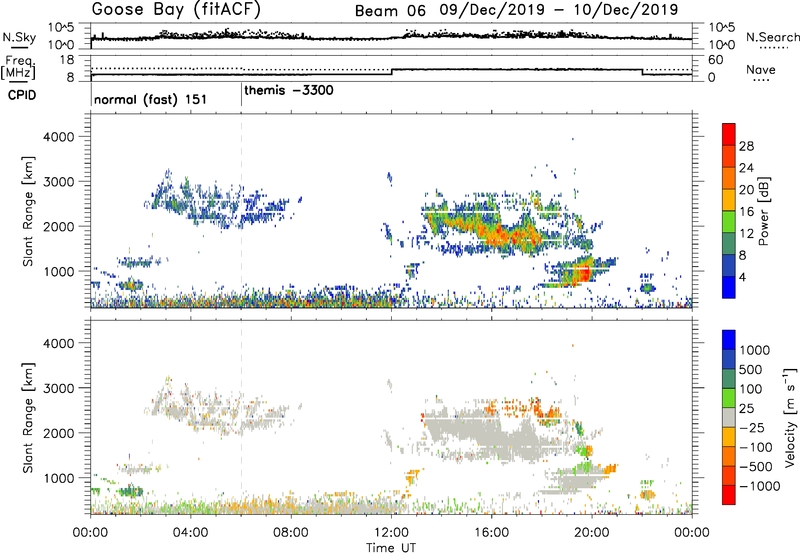The height and width of the screenshot is (554, 800).
Task: Click the 18 tick on frequency axis
Action: (x=67, y=60)
